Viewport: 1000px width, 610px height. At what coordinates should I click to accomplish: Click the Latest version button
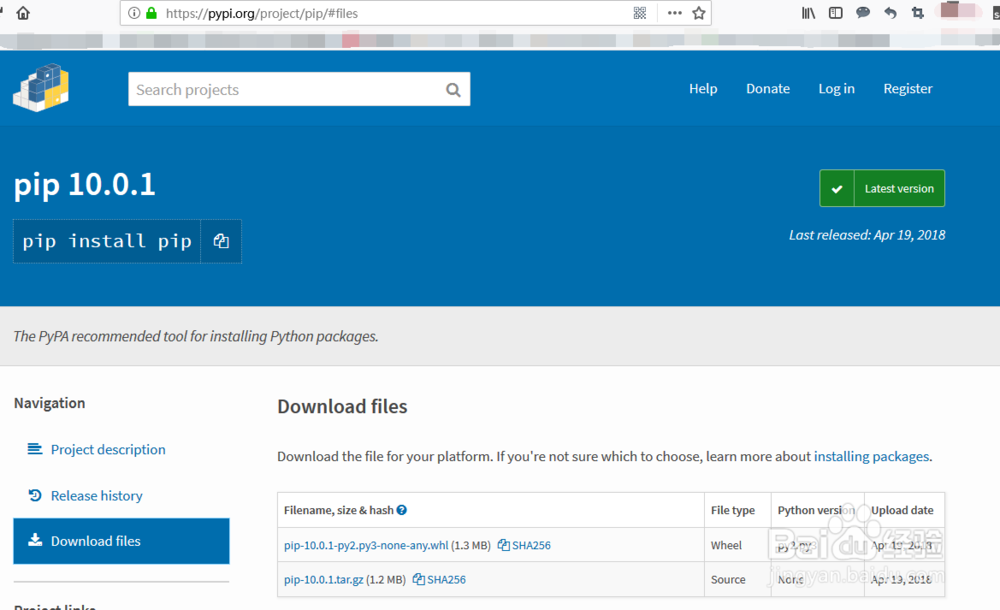(882, 188)
